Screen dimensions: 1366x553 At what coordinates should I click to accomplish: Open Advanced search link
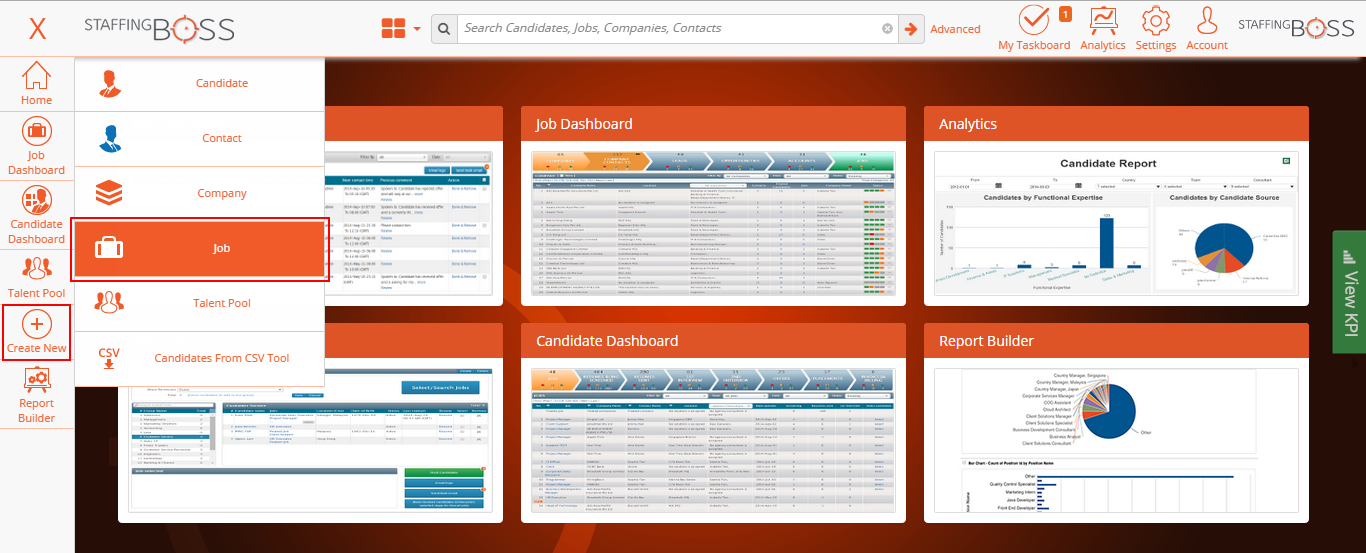(955, 29)
